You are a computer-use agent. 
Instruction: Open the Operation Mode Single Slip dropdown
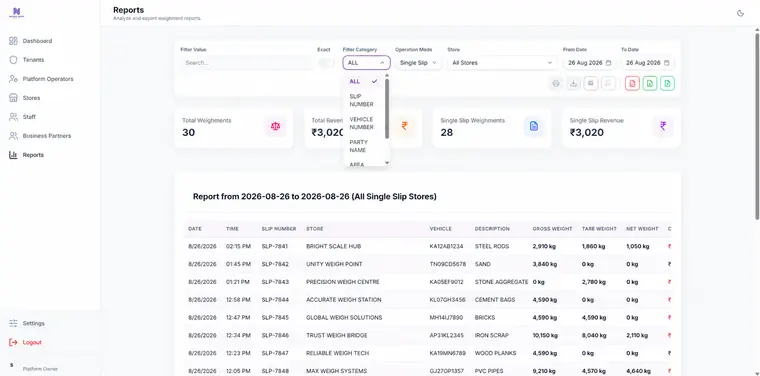(418, 63)
